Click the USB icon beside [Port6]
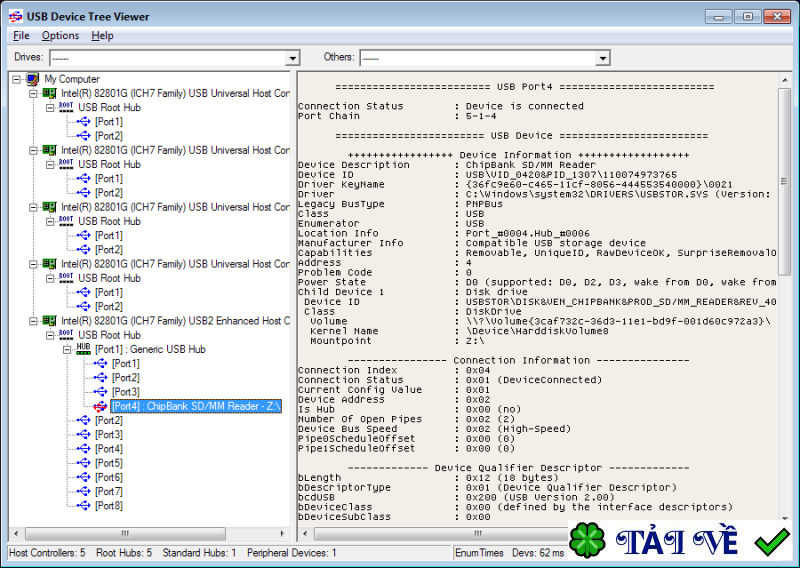 (83, 477)
